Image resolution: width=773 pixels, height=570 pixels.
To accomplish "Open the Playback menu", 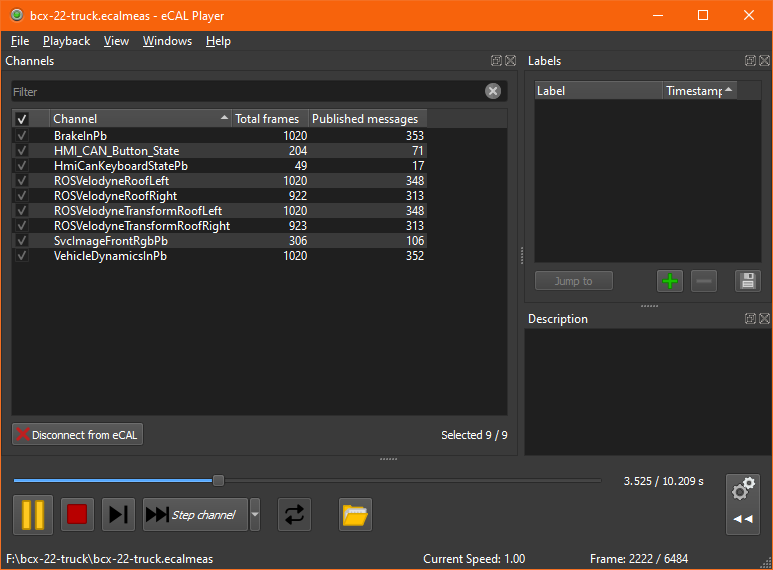I will pyautogui.click(x=67, y=41).
